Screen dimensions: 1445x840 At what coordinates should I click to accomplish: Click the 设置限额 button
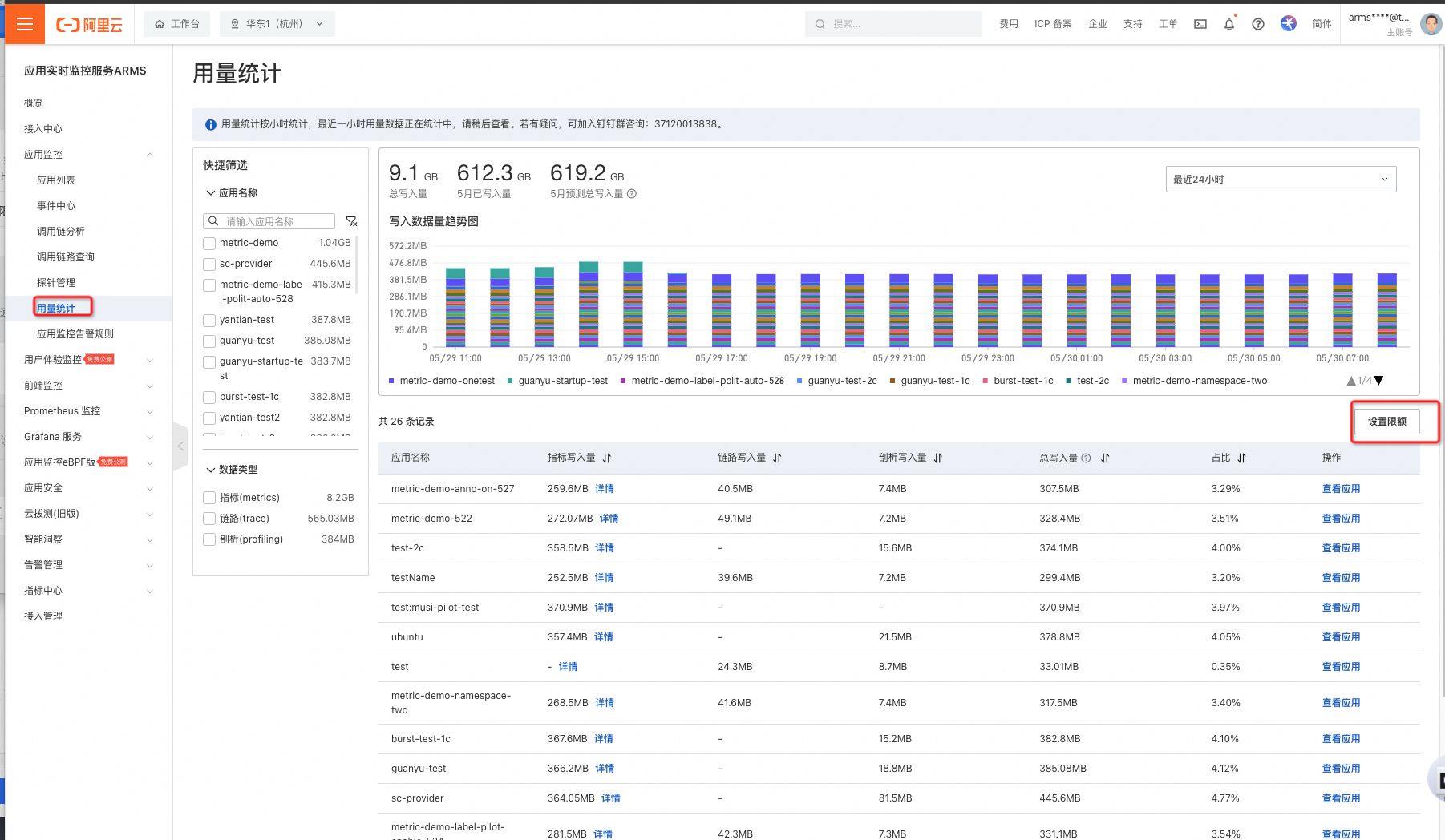pos(1387,422)
